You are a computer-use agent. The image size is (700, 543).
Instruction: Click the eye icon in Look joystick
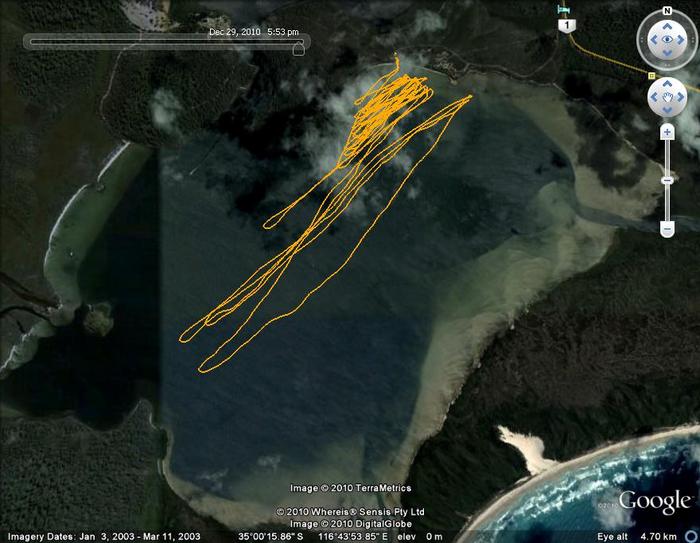[666, 41]
